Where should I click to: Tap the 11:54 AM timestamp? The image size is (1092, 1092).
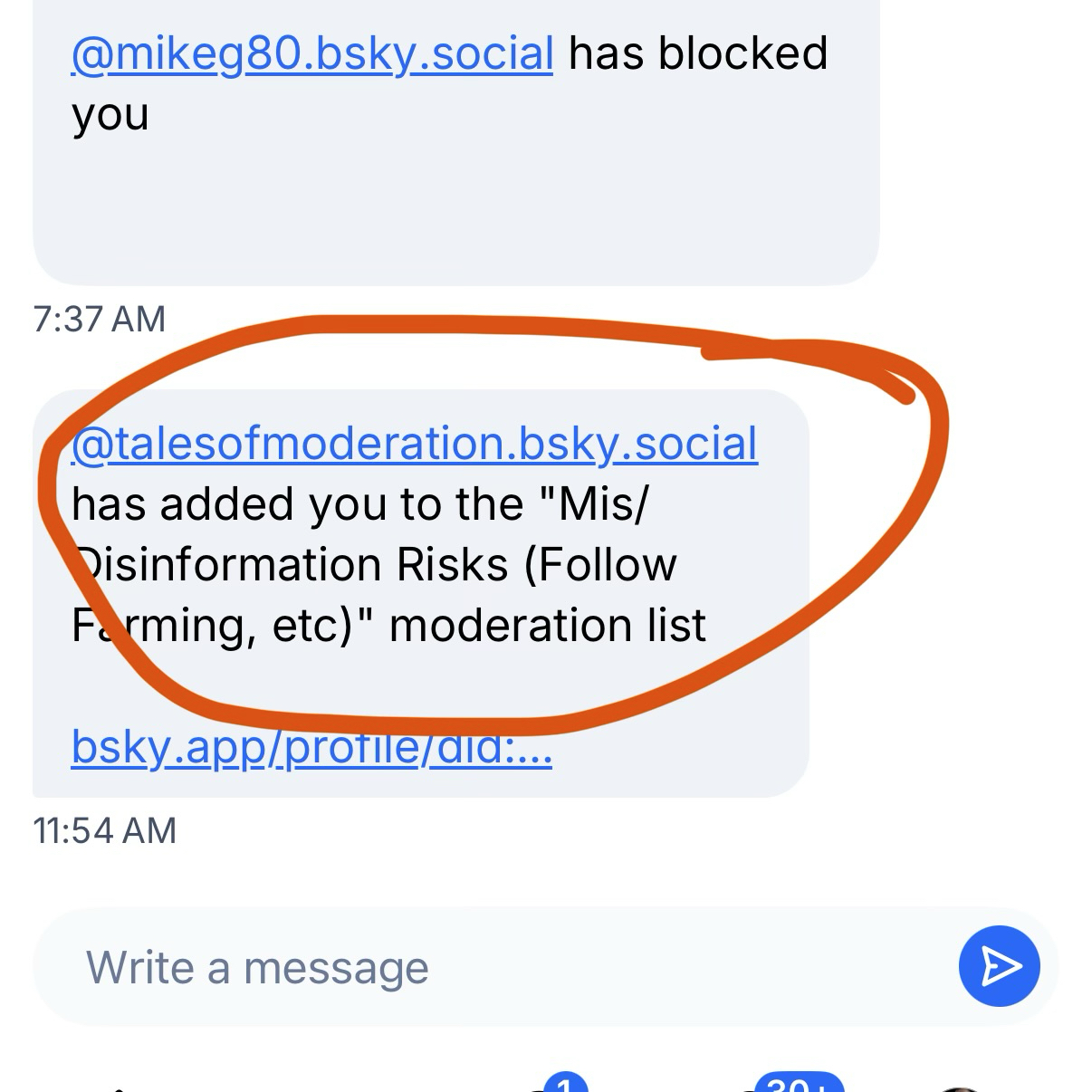(x=105, y=830)
